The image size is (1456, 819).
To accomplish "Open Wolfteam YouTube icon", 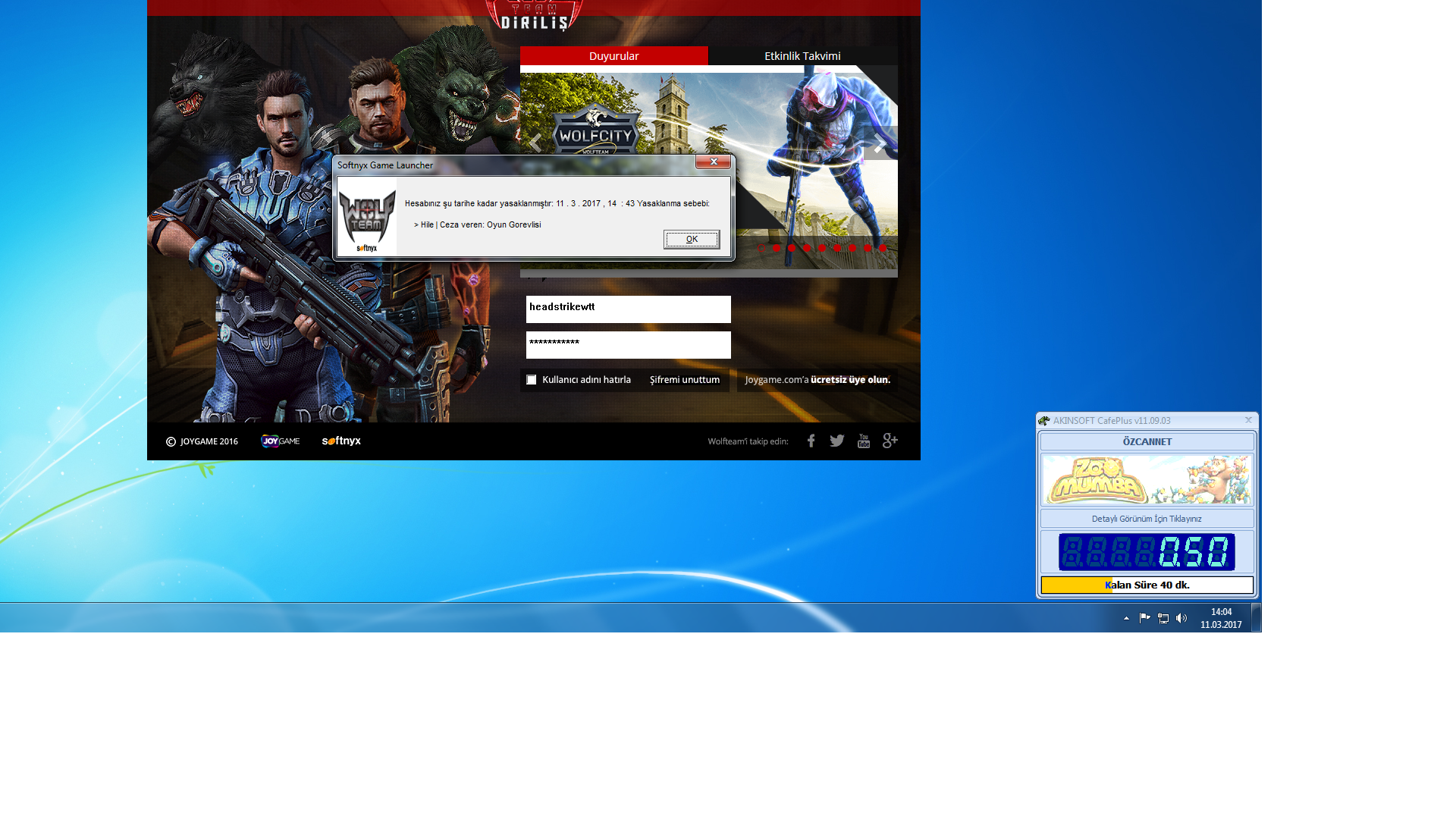I will click(x=864, y=441).
